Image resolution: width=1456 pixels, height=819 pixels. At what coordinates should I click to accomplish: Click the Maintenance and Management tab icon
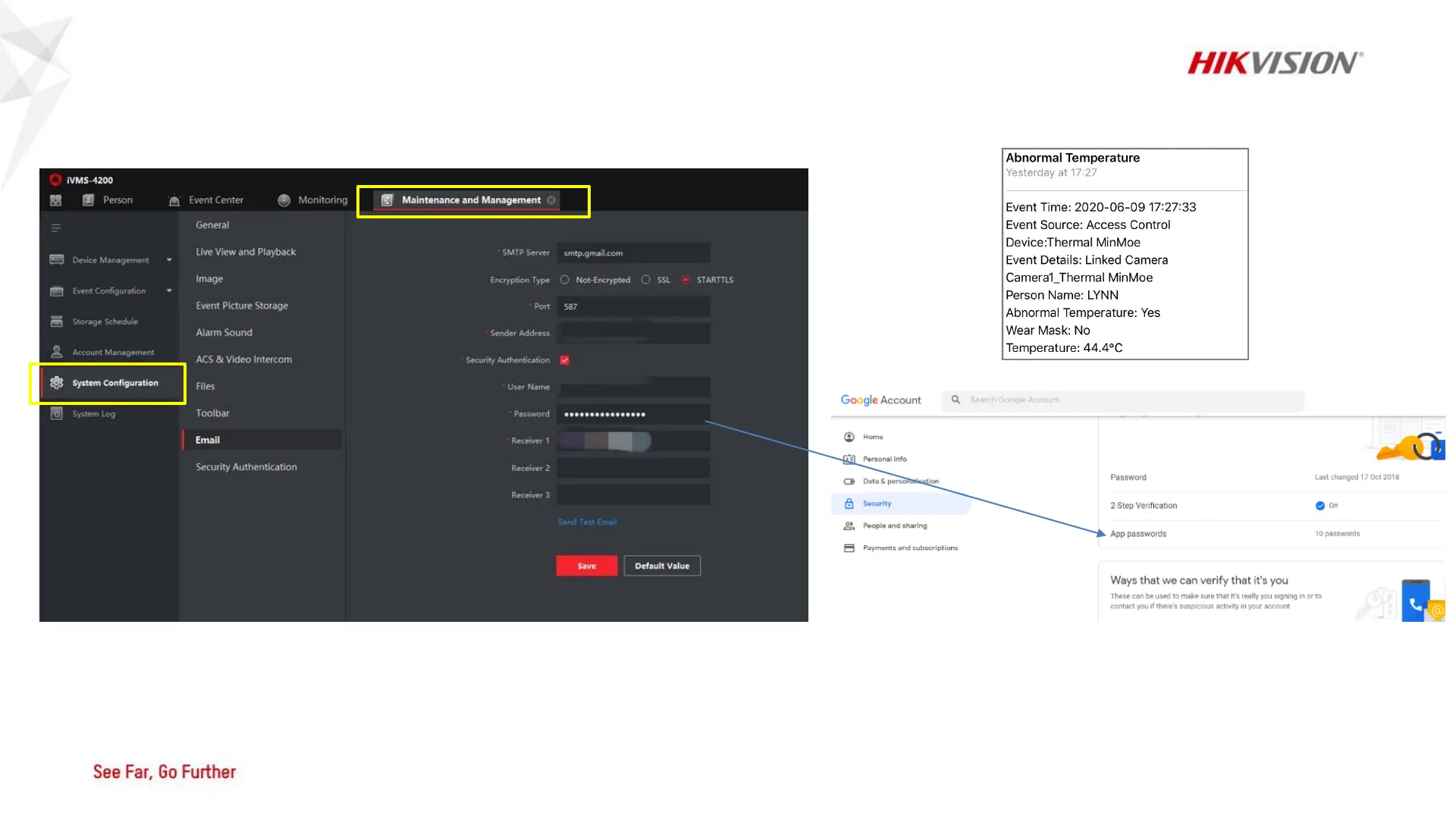point(387,200)
